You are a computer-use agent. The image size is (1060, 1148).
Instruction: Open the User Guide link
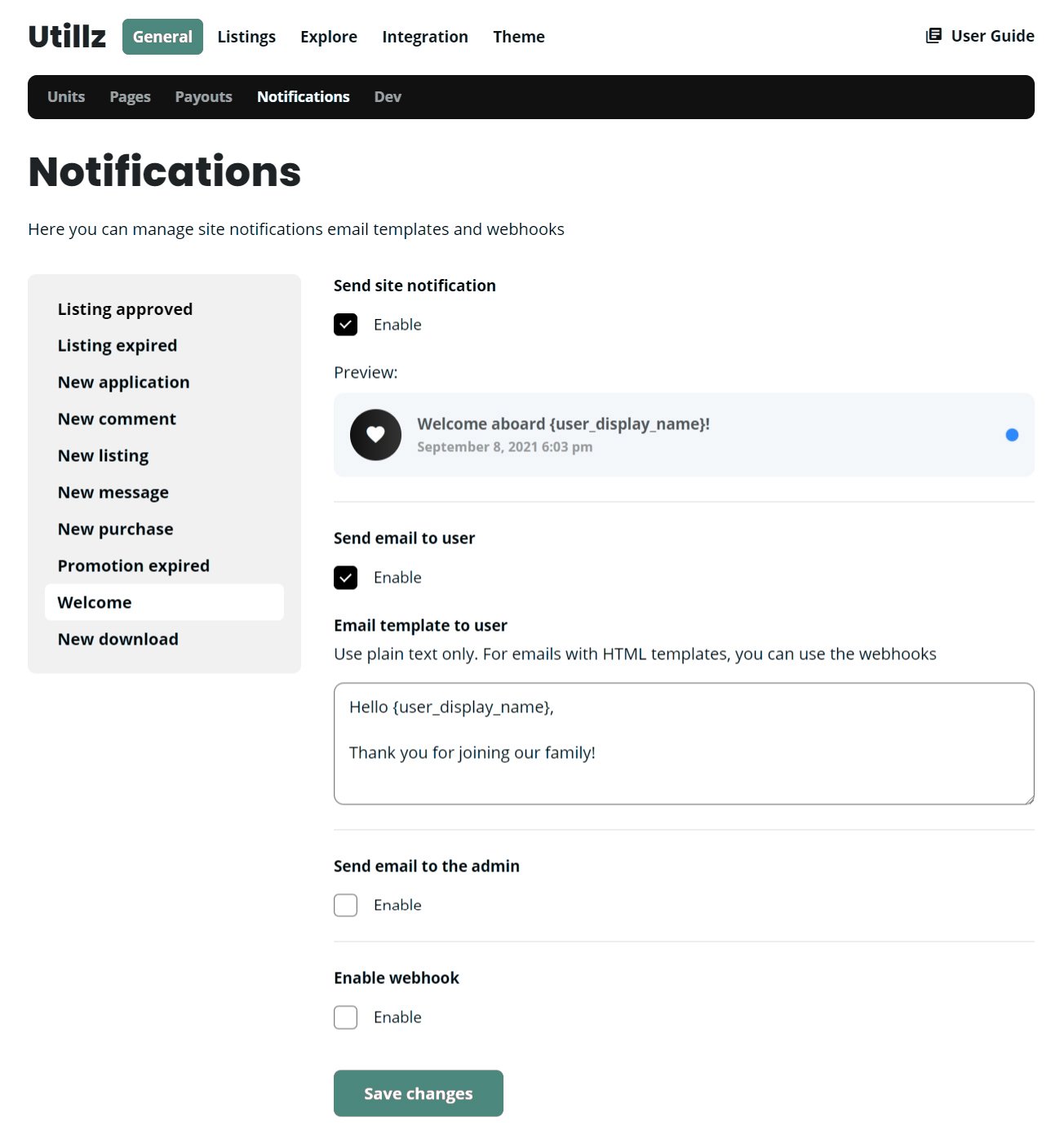pos(991,36)
